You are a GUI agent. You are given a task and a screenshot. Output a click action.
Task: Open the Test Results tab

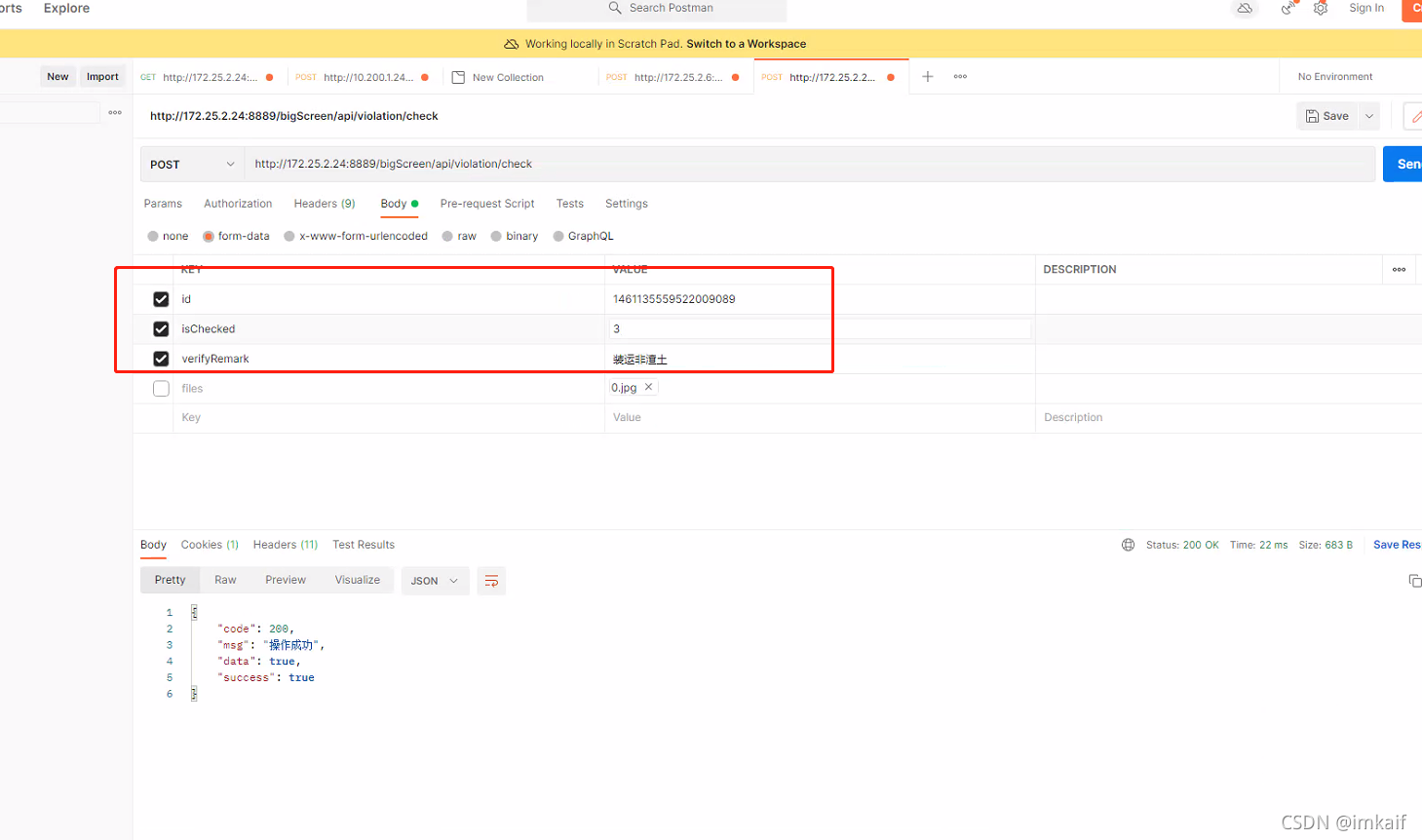(x=364, y=545)
